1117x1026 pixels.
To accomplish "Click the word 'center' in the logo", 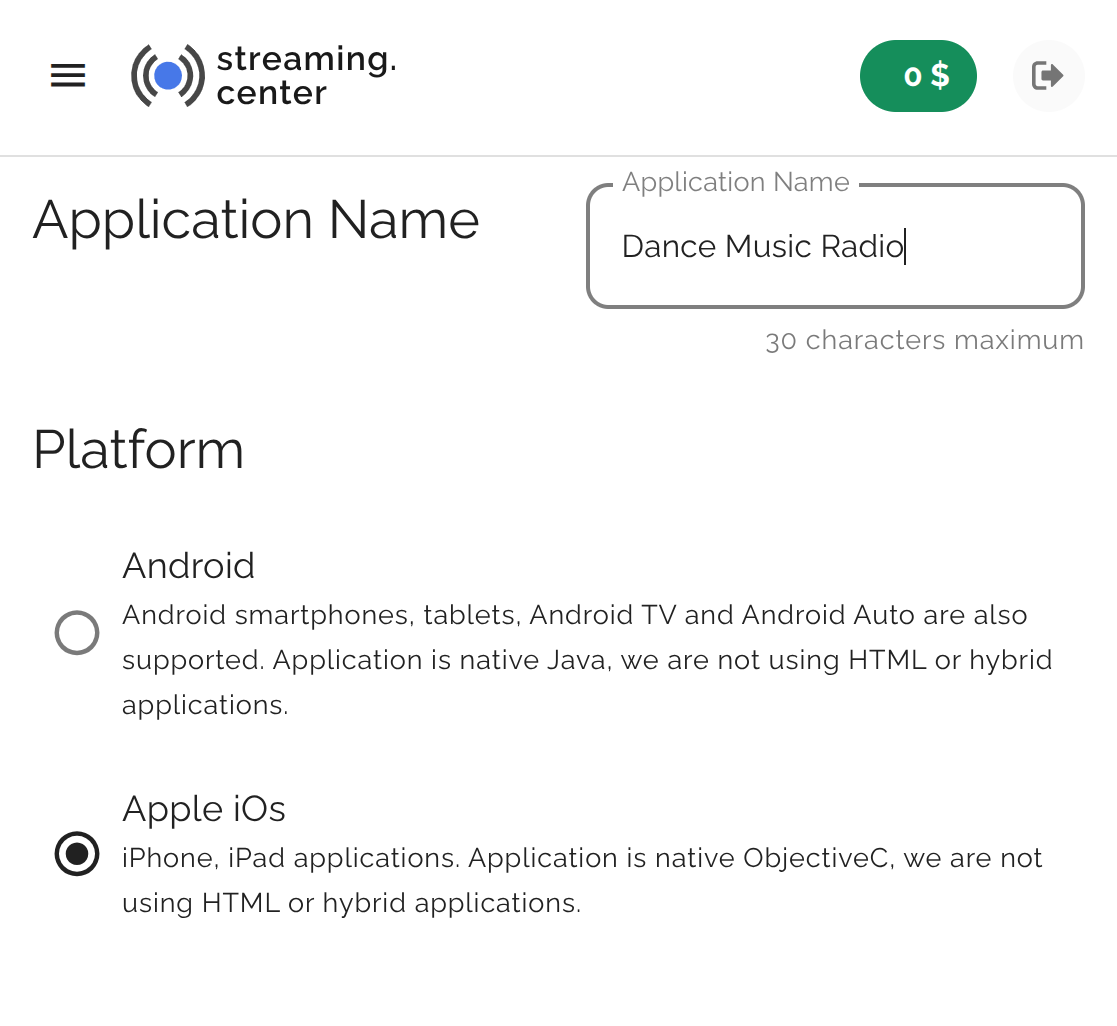I will 271,93.
